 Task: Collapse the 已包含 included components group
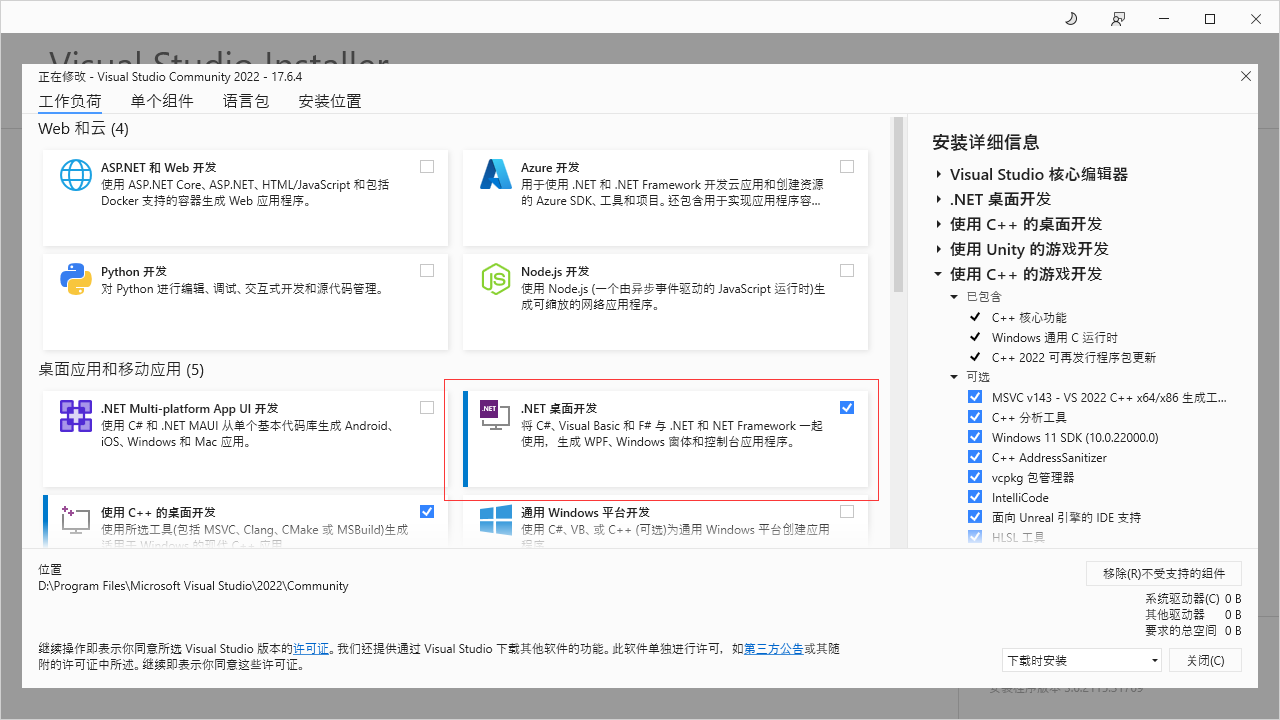tap(954, 297)
